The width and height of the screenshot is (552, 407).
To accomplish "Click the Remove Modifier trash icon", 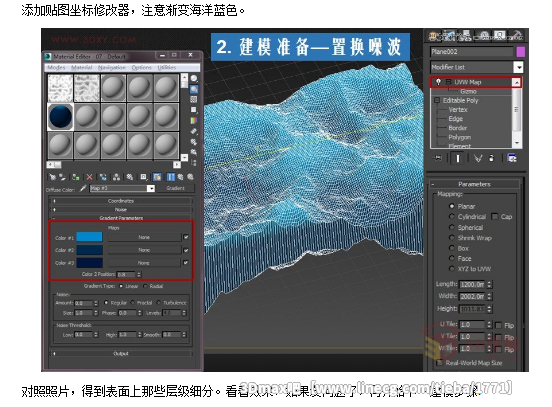I will 491,158.
